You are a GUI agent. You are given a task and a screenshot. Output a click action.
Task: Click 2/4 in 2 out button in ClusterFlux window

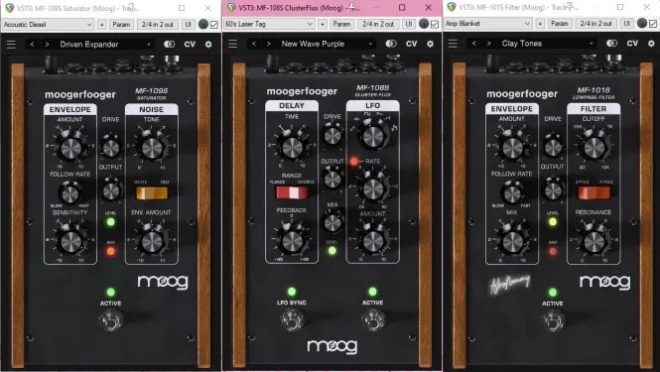pyautogui.click(x=378, y=24)
